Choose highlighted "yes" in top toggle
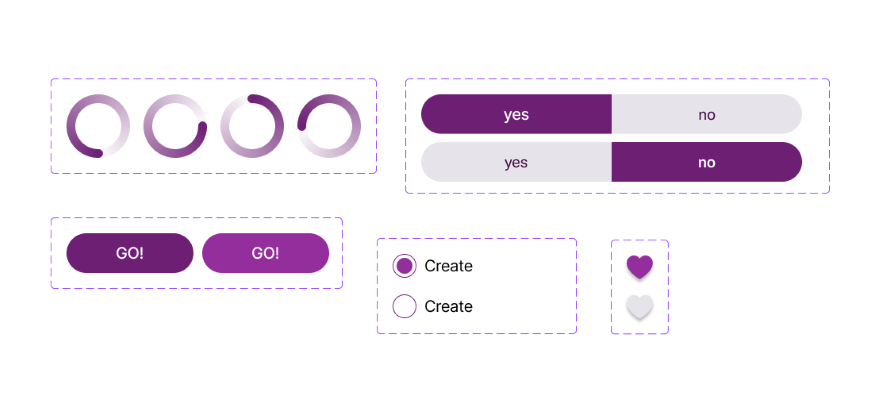The height and width of the screenshot is (412, 895). [x=516, y=114]
